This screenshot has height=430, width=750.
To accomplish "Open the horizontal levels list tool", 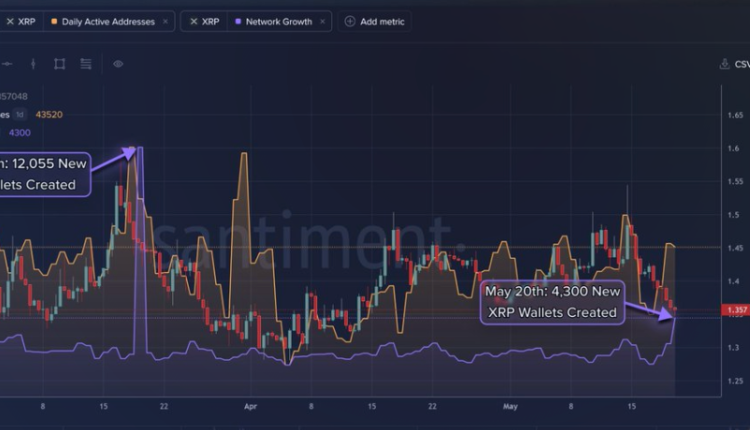I will click(x=86, y=64).
